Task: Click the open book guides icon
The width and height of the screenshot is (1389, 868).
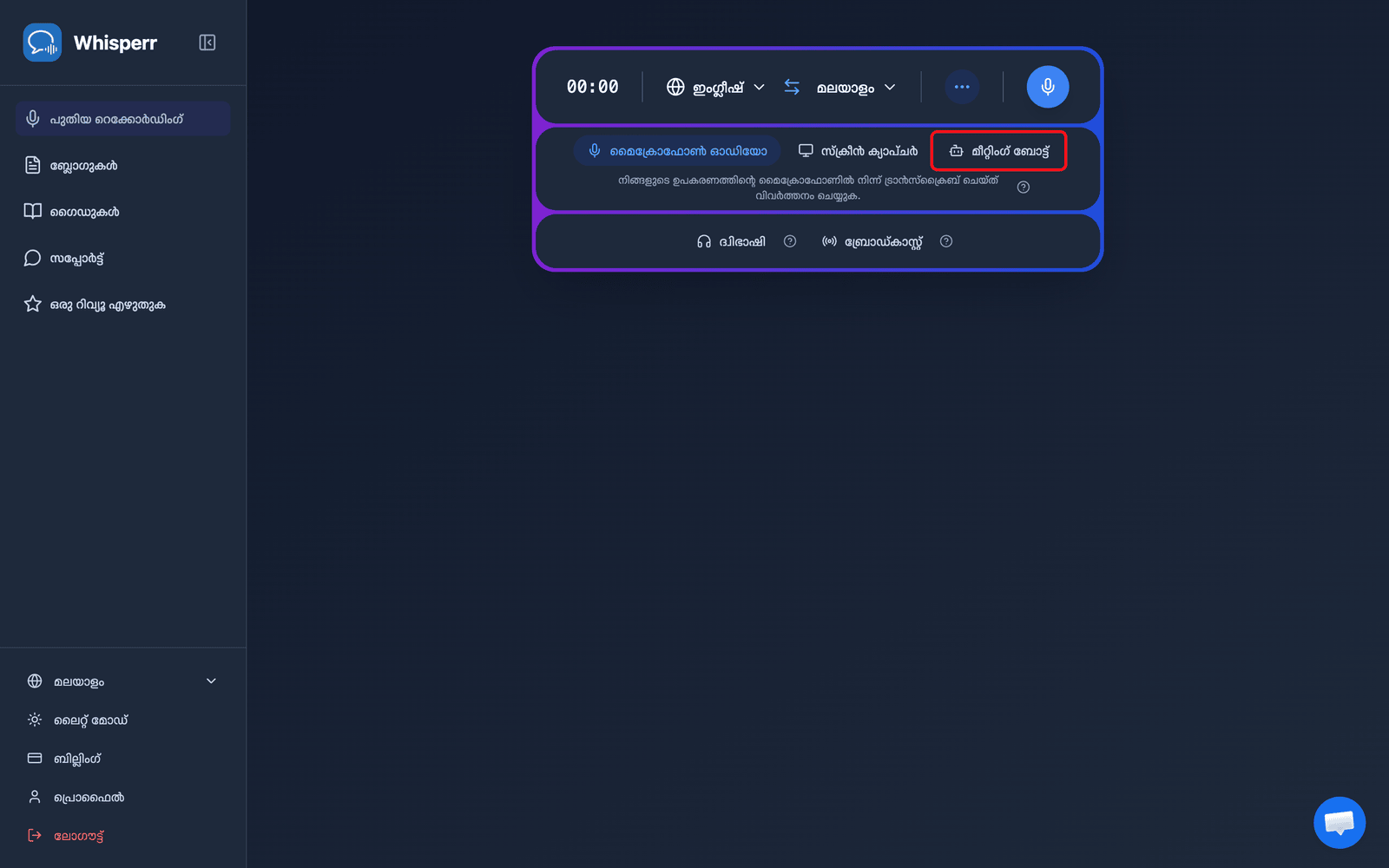Action: pyautogui.click(x=33, y=211)
